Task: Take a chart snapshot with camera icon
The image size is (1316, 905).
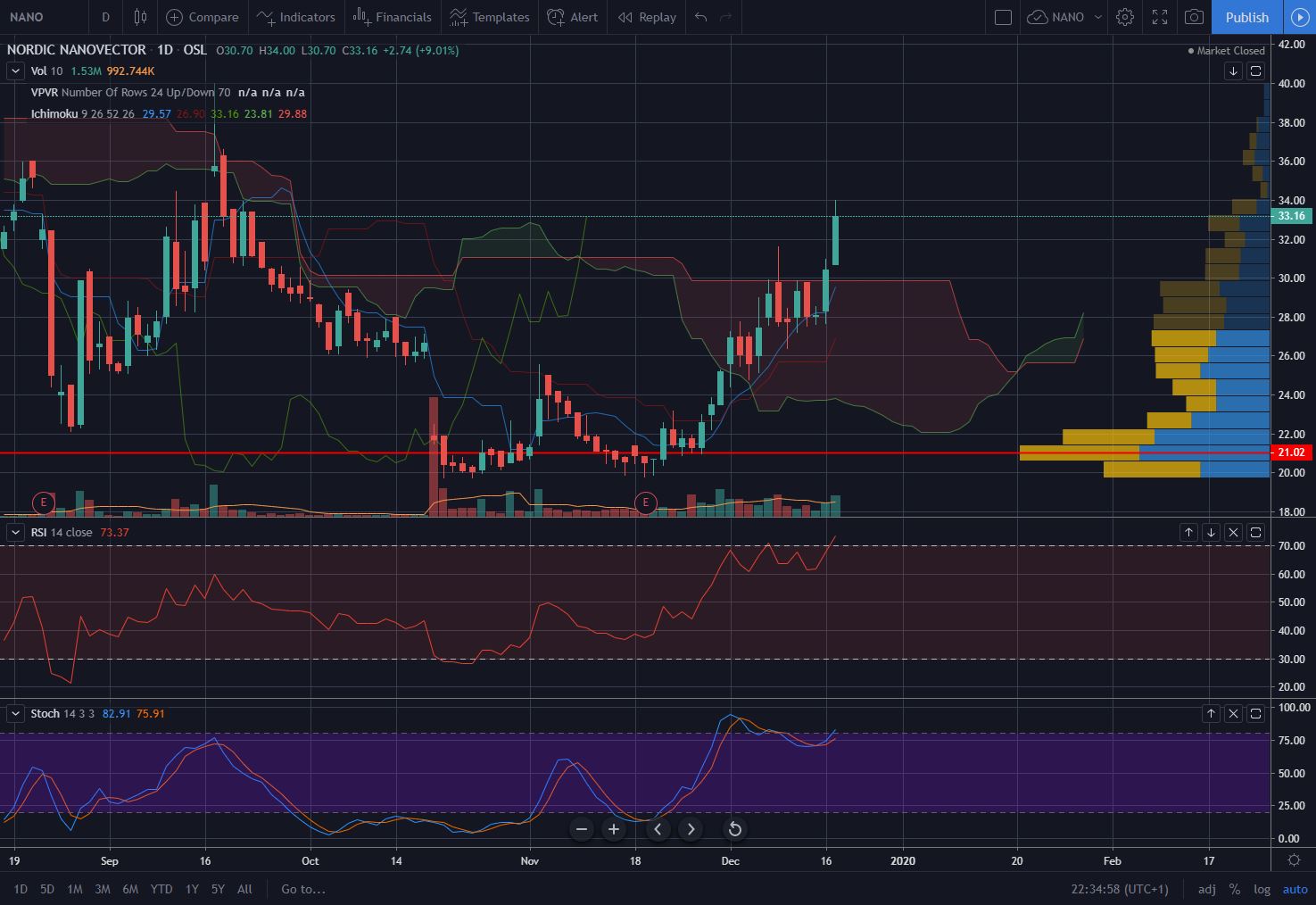Action: tap(1194, 17)
